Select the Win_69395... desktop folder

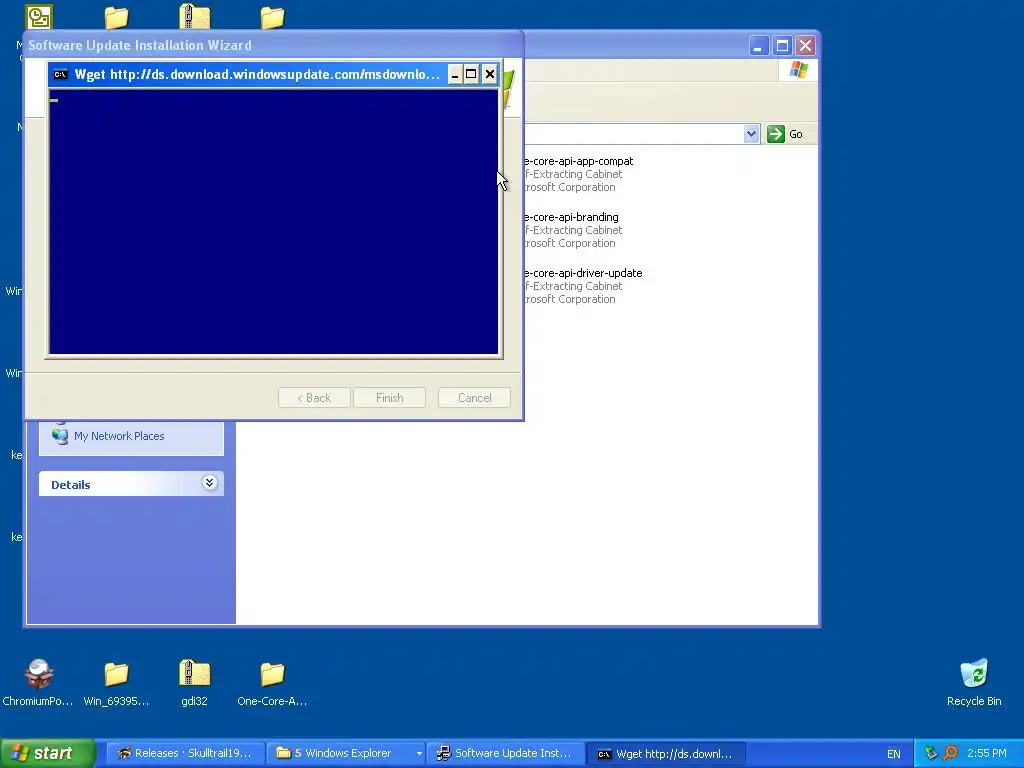(116, 682)
